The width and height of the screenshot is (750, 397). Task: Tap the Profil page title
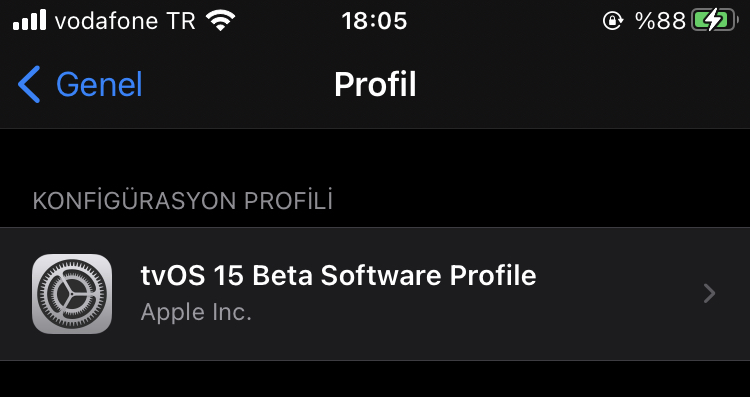point(375,85)
